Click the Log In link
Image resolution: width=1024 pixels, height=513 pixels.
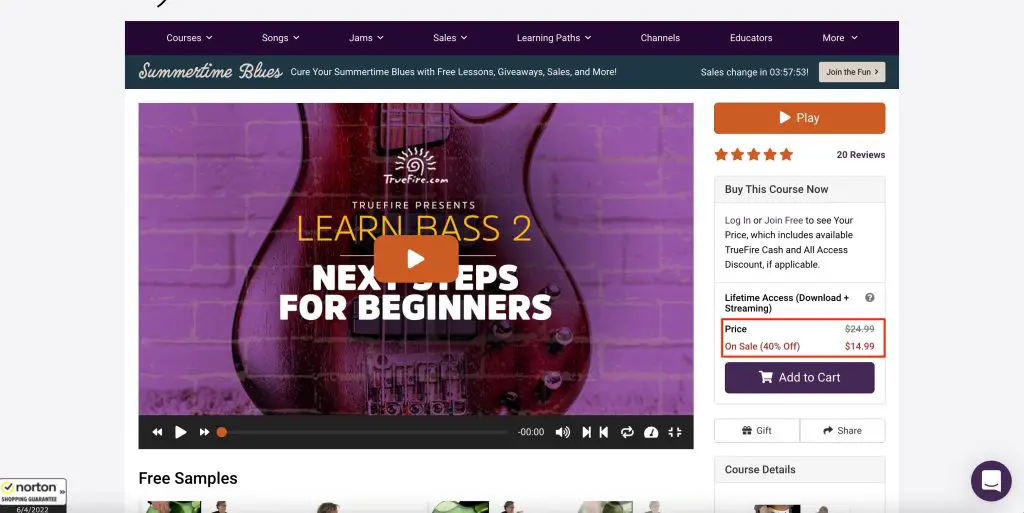click(737, 221)
